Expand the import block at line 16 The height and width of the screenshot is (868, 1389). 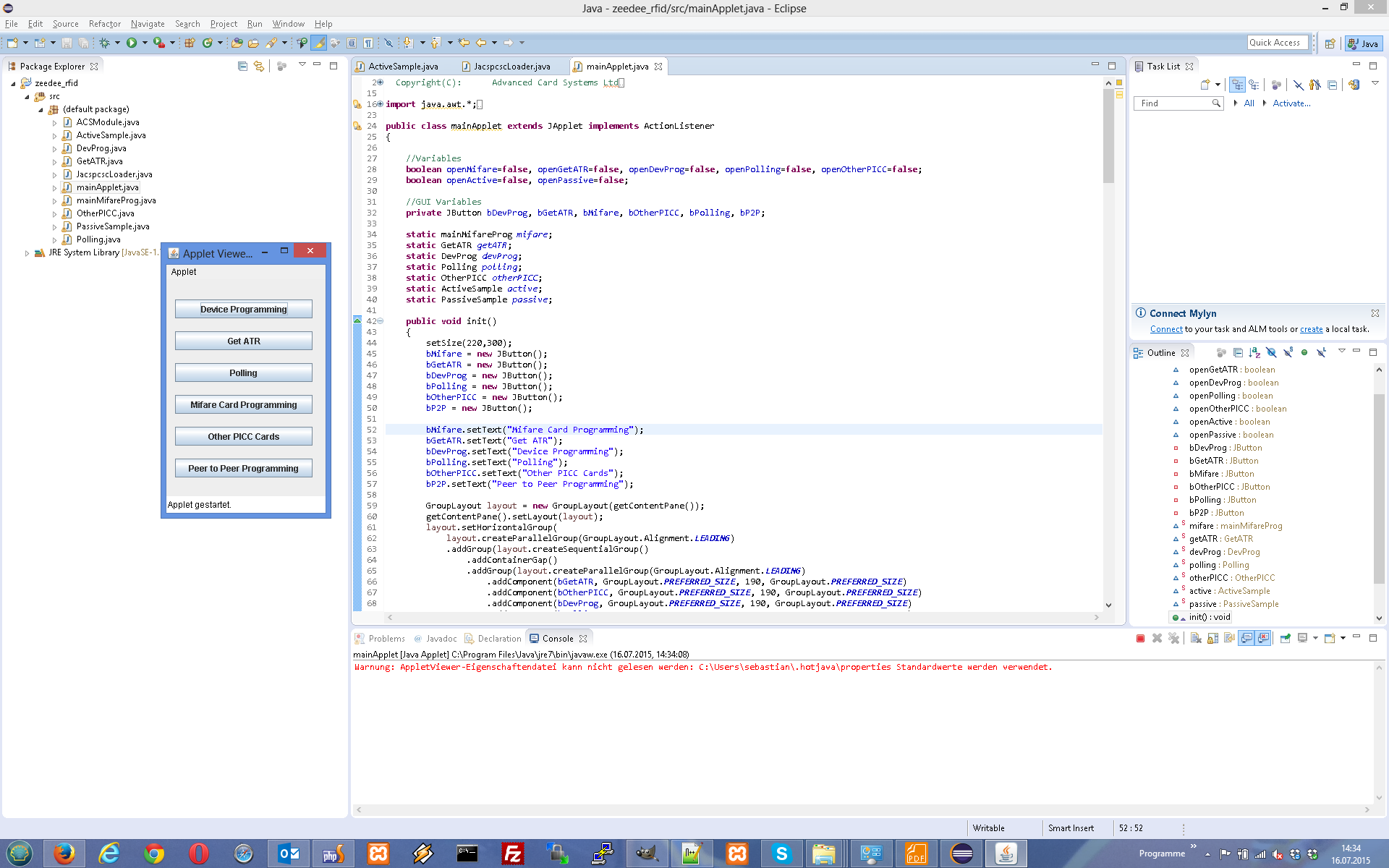coord(381,104)
